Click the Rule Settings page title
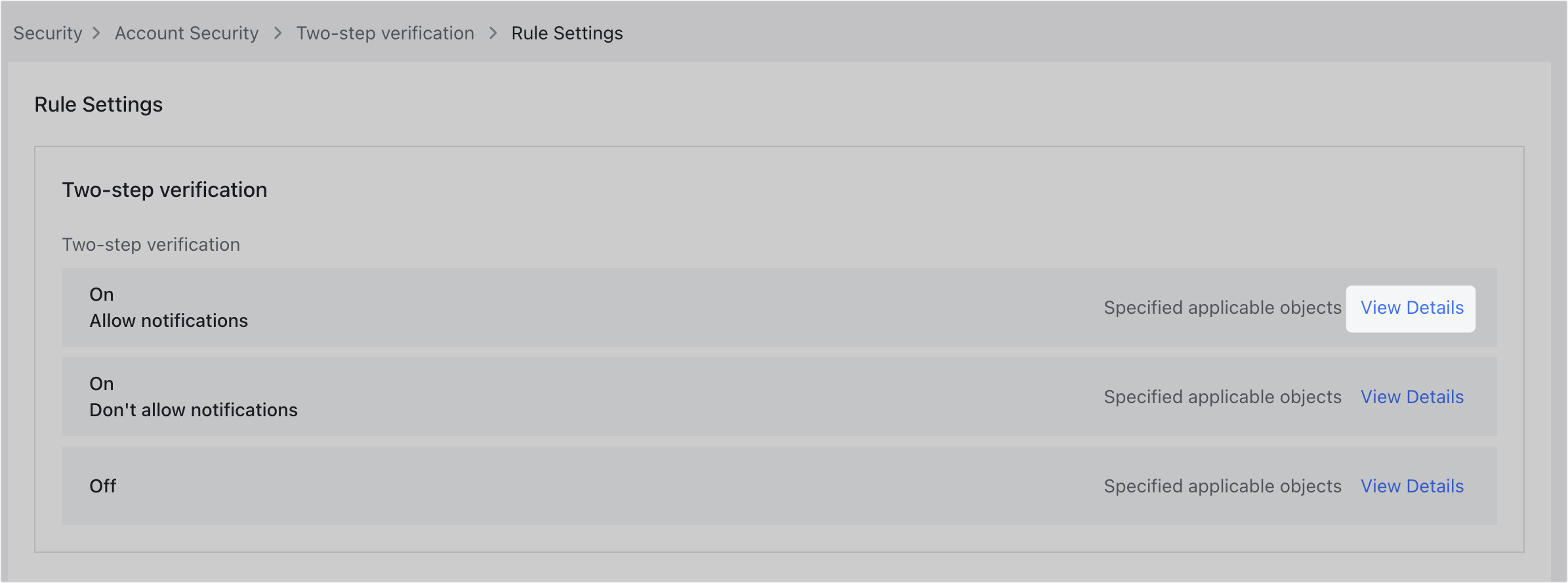The width and height of the screenshot is (1568, 583). point(98,104)
